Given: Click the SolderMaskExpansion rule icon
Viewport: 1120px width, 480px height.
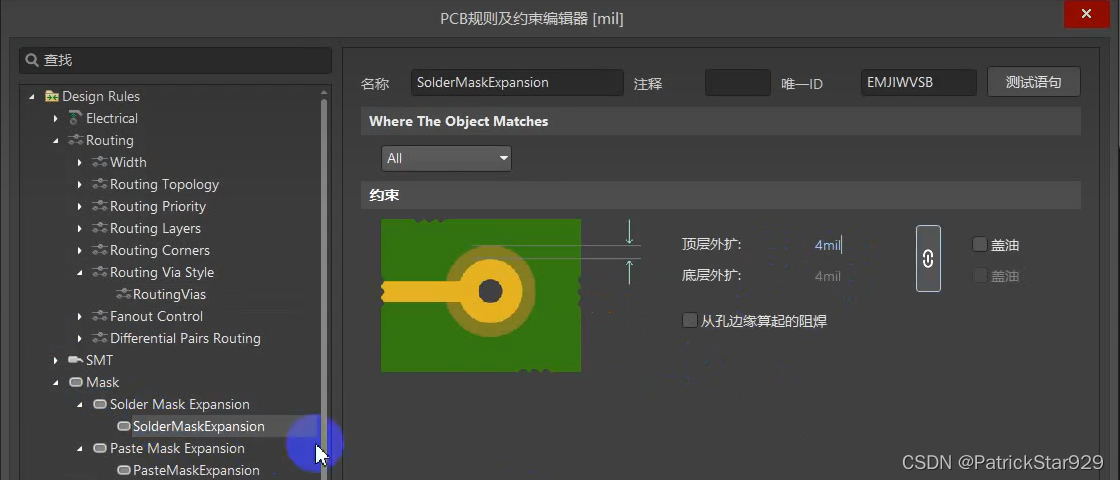Looking at the screenshot, I should point(123,426).
